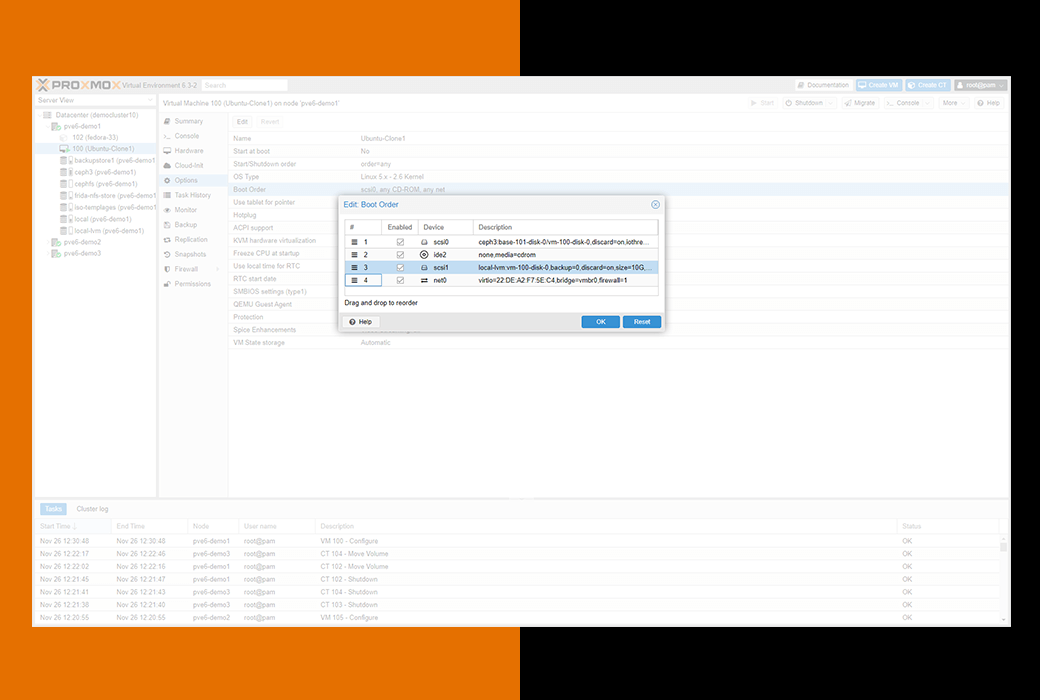Select the 'Start at boot' option row
Image resolution: width=1040 pixels, height=700 pixels.
[618, 151]
